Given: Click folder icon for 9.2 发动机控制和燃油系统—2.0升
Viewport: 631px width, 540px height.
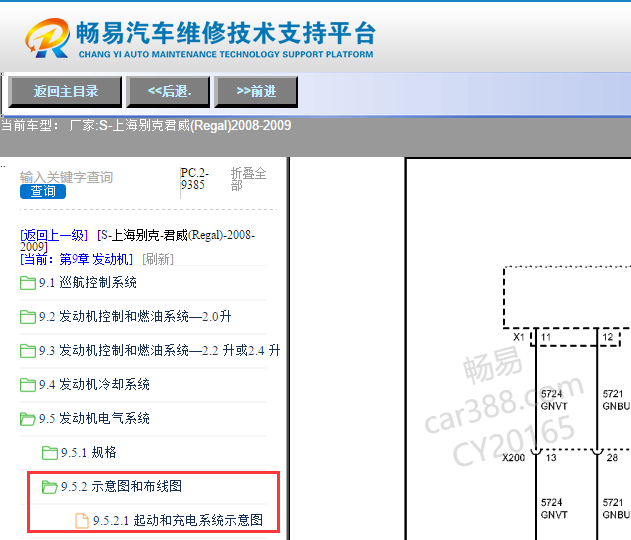Looking at the screenshot, I should click(x=28, y=317).
